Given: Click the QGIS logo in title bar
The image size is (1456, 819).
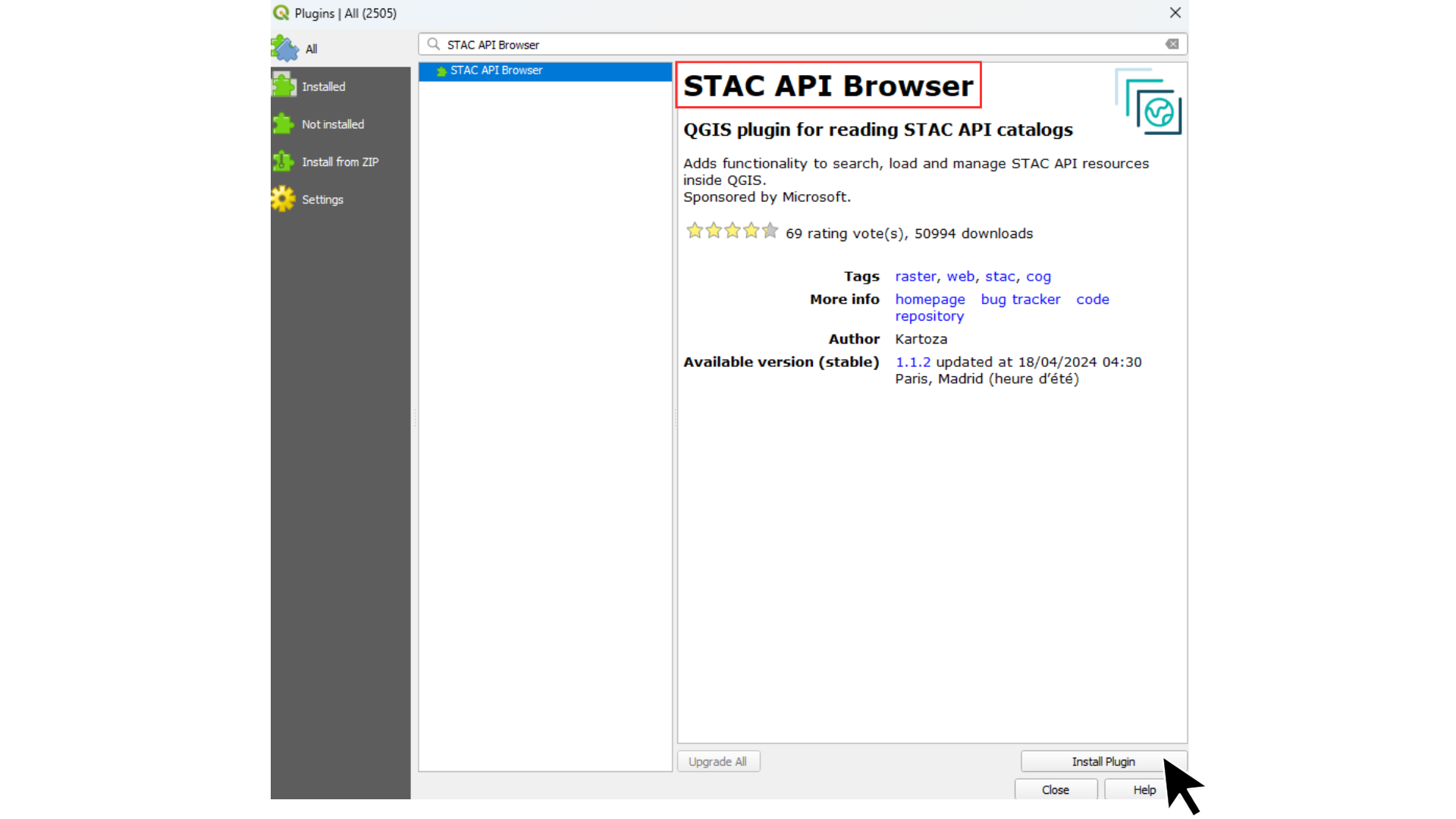Looking at the screenshot, I should tap(281, 13).
